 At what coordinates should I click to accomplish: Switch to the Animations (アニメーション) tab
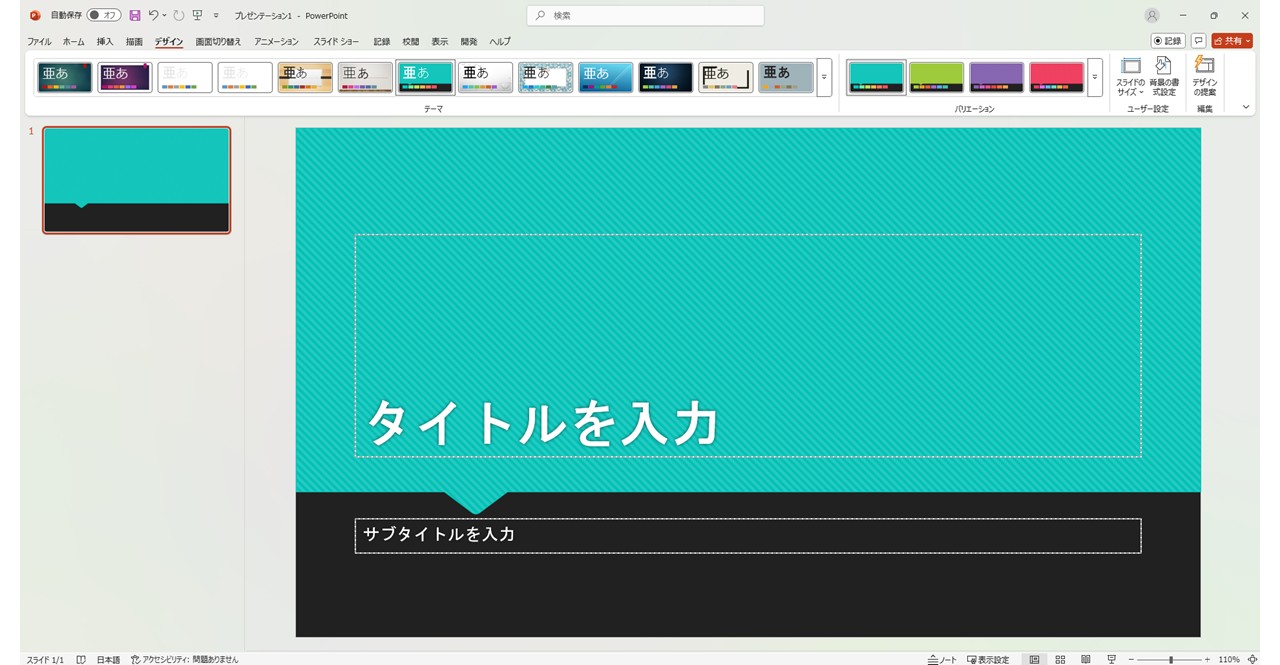(x=276, y=42)
